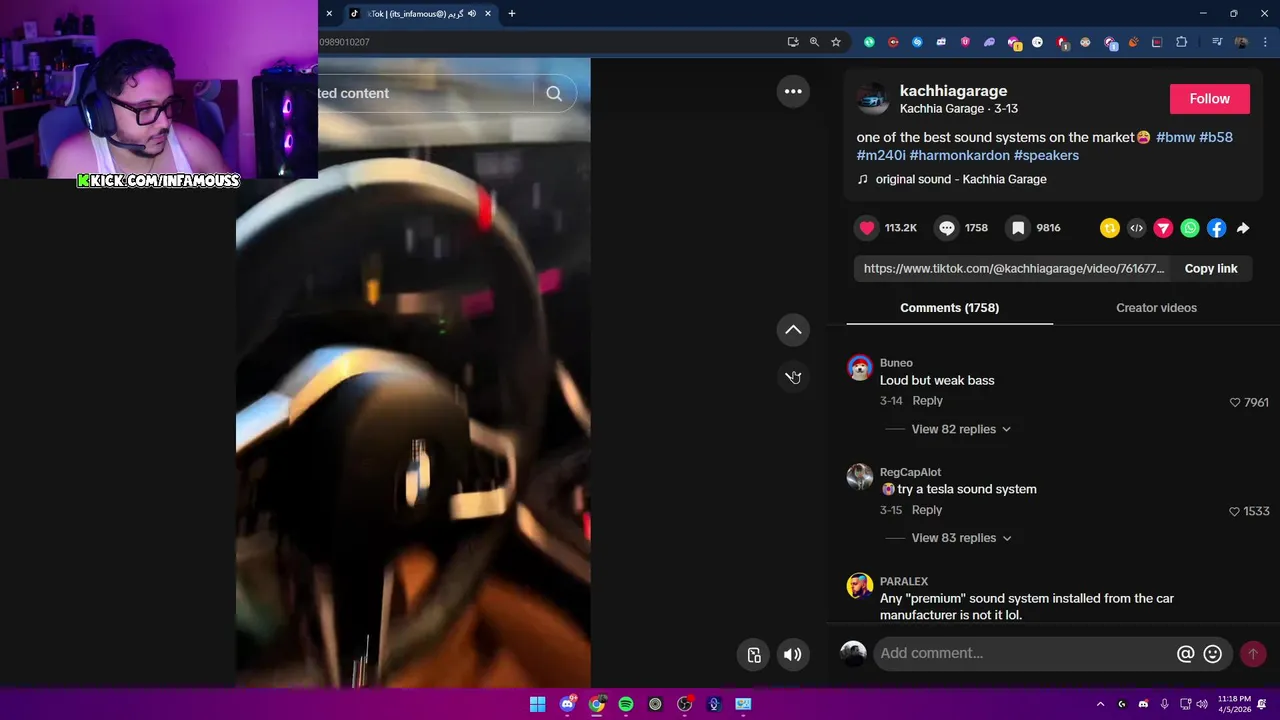Open the three-dot more options menu on the video
Image resolution: width=1280 pixels, height=720 pixels.
click(x=793, y=91)
